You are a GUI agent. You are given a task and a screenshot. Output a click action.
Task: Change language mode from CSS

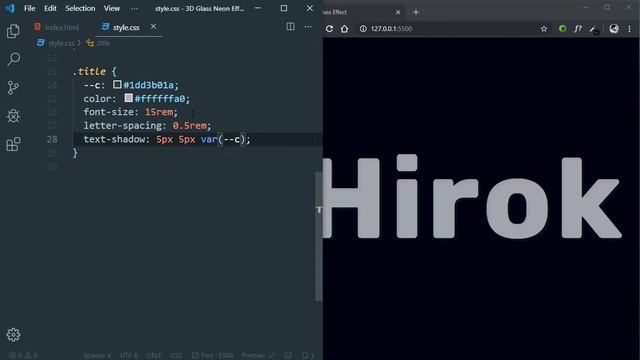point(176,356)
